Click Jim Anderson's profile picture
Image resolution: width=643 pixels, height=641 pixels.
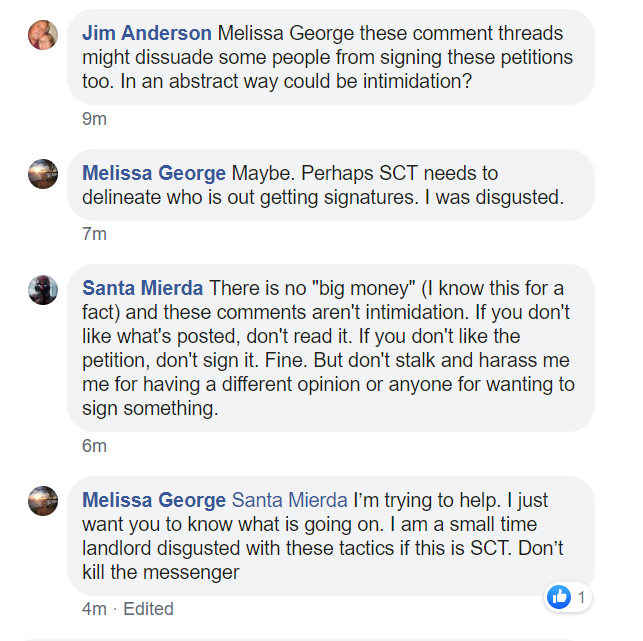(42, 34)
